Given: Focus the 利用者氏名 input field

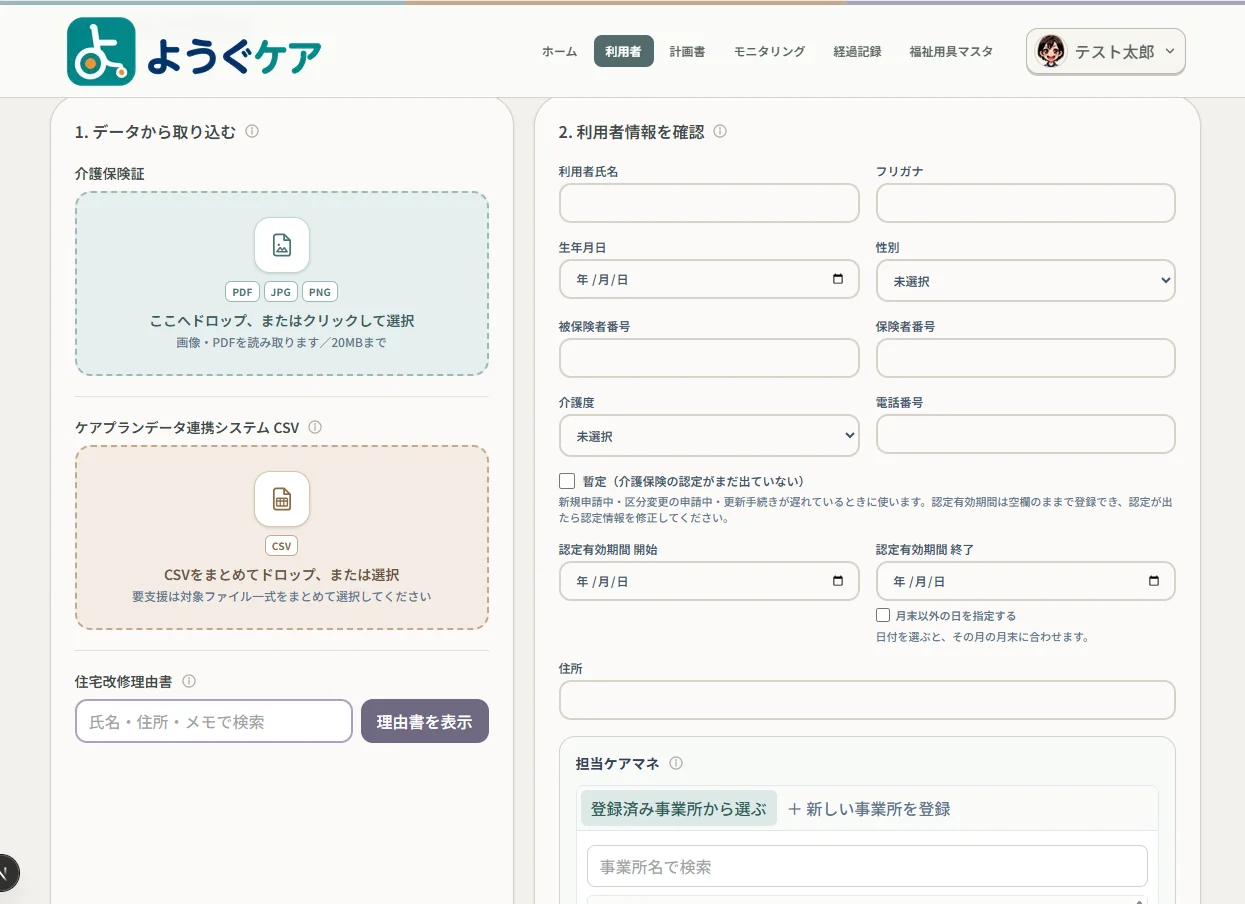Looking at the screenshot, I should [709, 203].
